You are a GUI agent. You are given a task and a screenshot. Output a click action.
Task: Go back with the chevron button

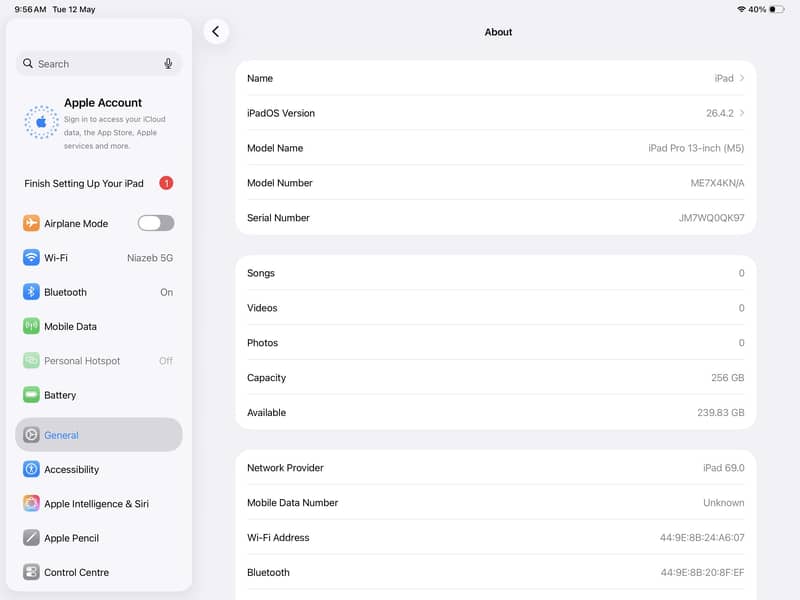[x=216, y=32]
